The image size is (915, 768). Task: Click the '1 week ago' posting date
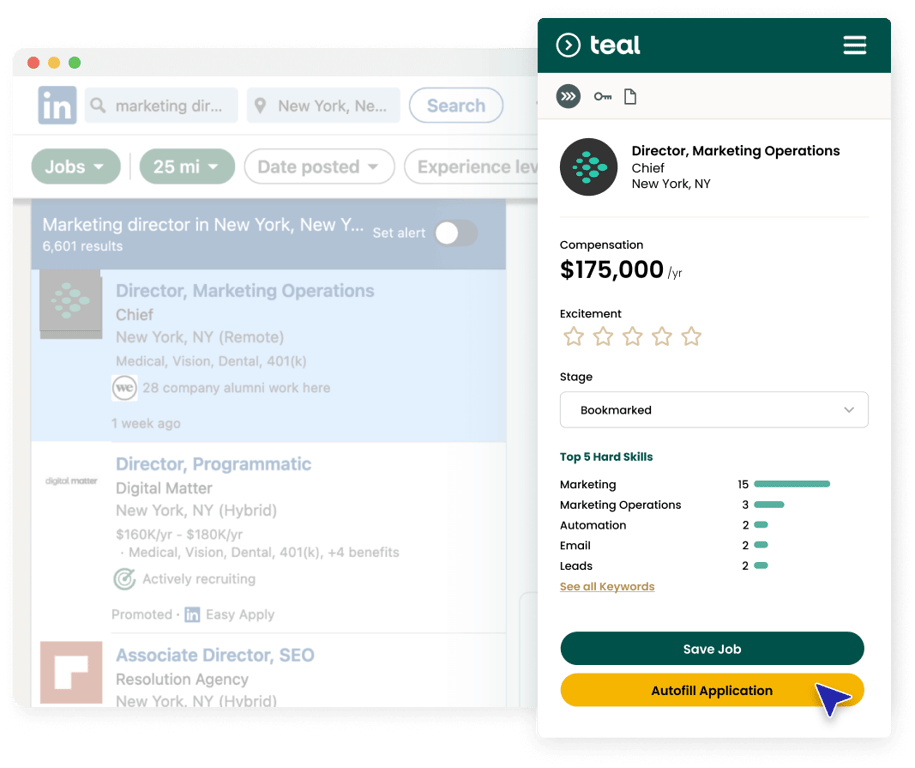(146, 424)
